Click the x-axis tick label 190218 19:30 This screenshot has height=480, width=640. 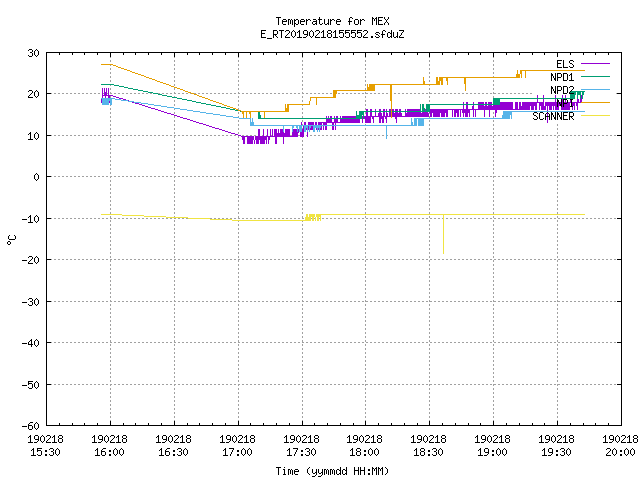[557, 446]
